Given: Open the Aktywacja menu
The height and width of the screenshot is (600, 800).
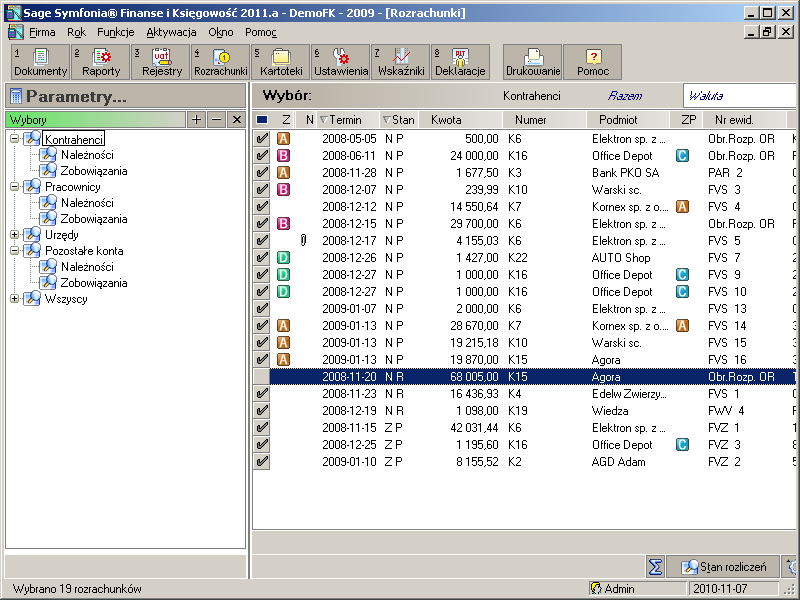Looking at the screenshot, I should pyautogui.click(x=171, y=32).
